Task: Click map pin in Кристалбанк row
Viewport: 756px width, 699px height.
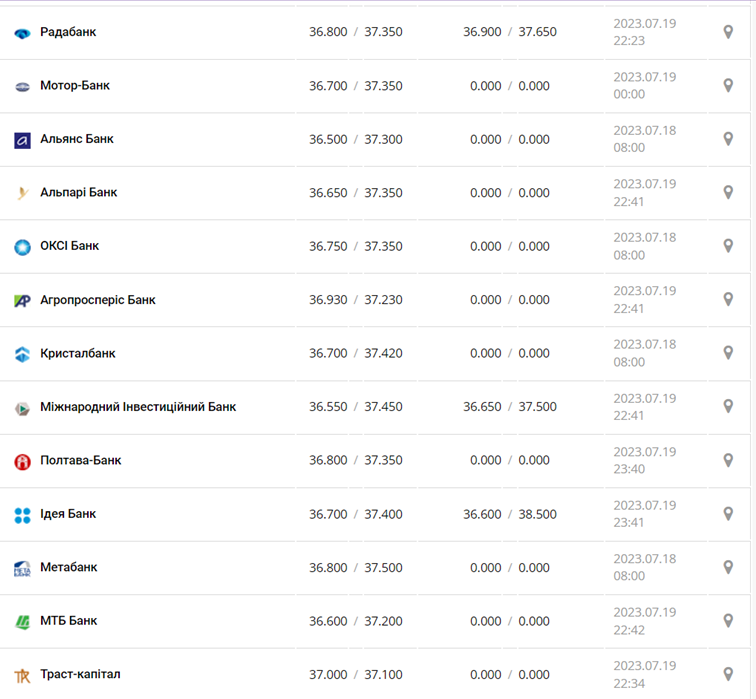Action: [728, 353]
